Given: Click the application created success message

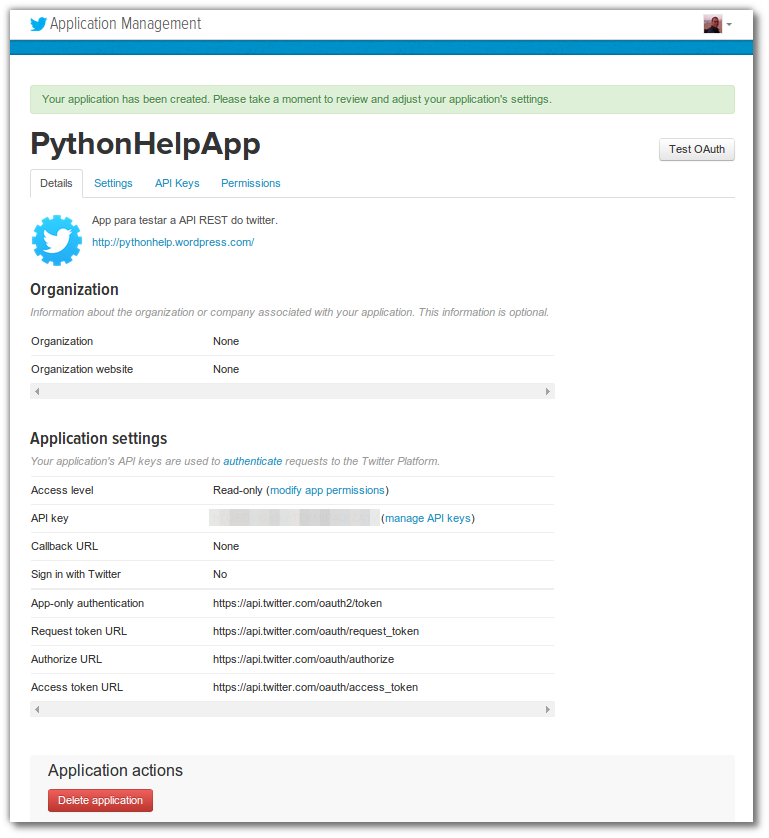Looking at the screenshot, I should point(382,99).
